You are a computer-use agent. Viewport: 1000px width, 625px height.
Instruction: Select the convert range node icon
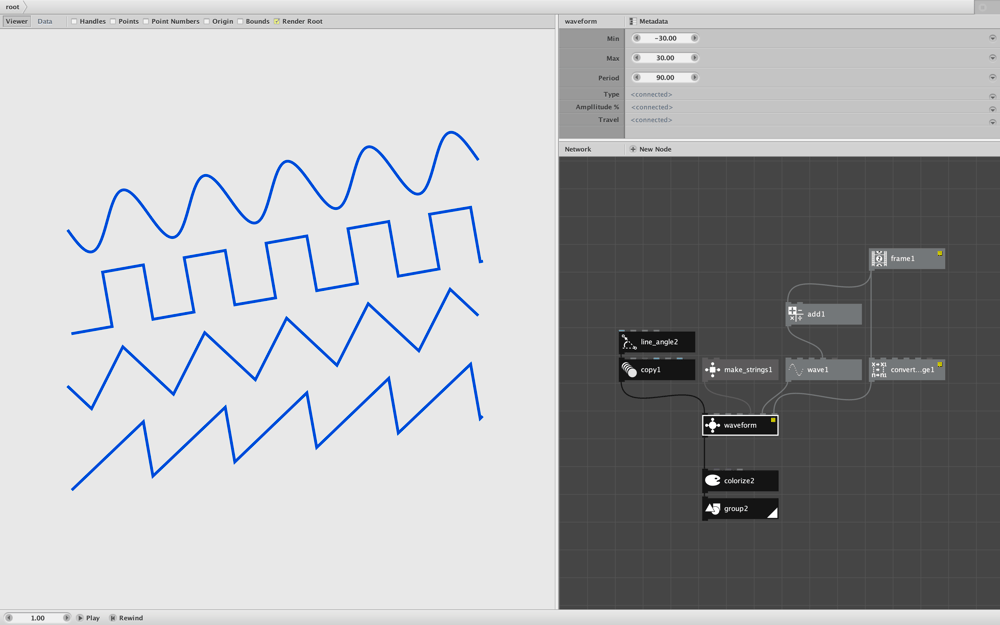click(879, 370)
